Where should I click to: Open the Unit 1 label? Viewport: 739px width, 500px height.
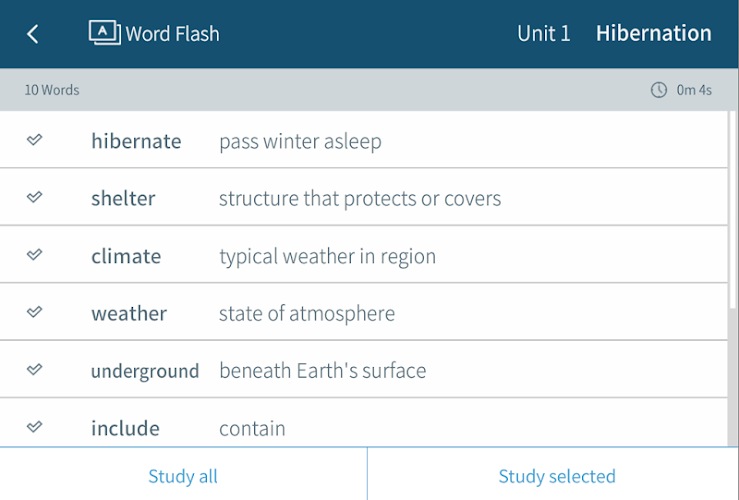pyautogui.click(x=543, y=33)
